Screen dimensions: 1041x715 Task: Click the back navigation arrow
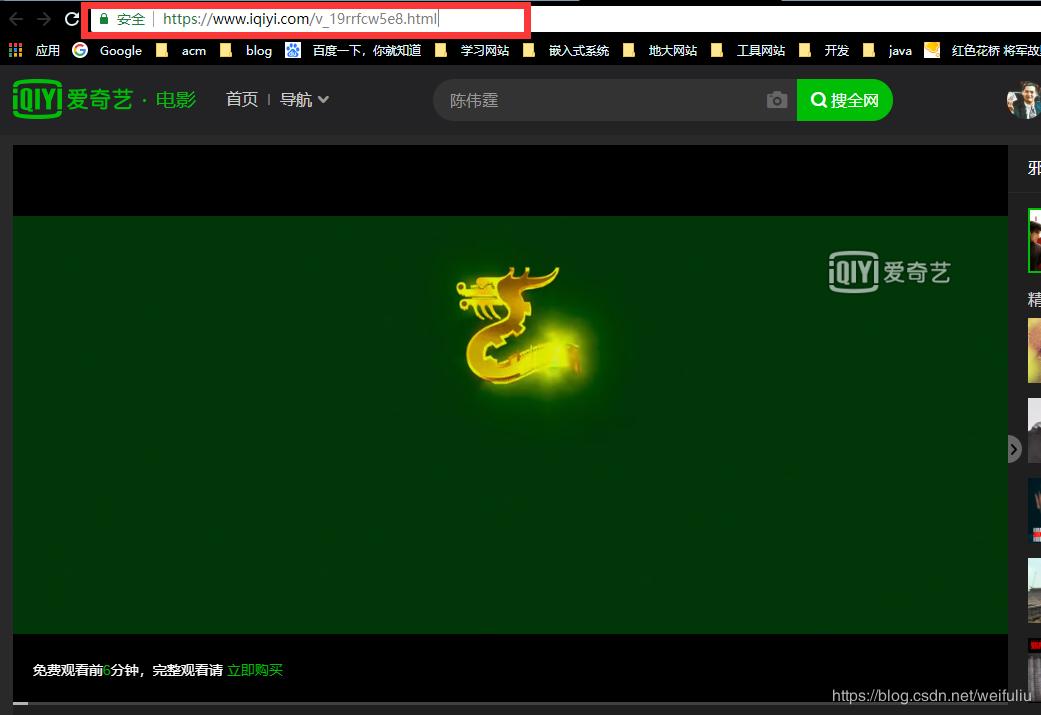pyautogui.click(x=15, y=18)
